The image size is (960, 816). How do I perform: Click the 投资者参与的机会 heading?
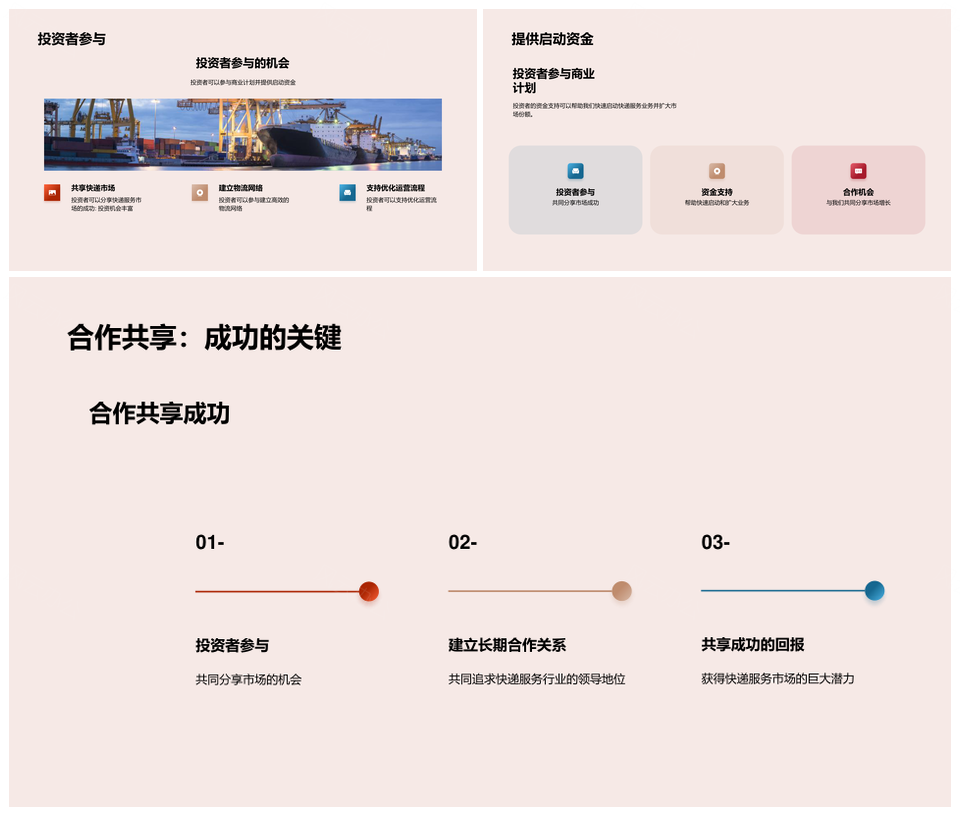(x=243, y=63)
